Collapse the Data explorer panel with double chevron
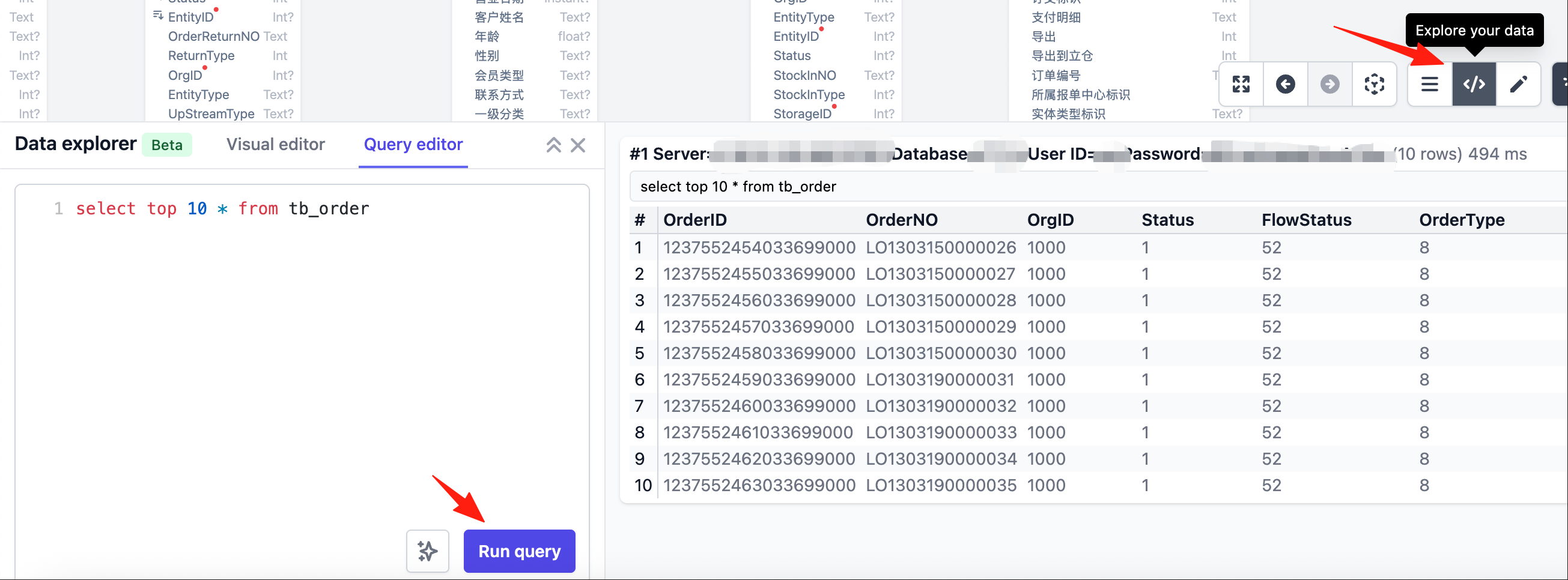1568x580 pixels. (553, 145)
